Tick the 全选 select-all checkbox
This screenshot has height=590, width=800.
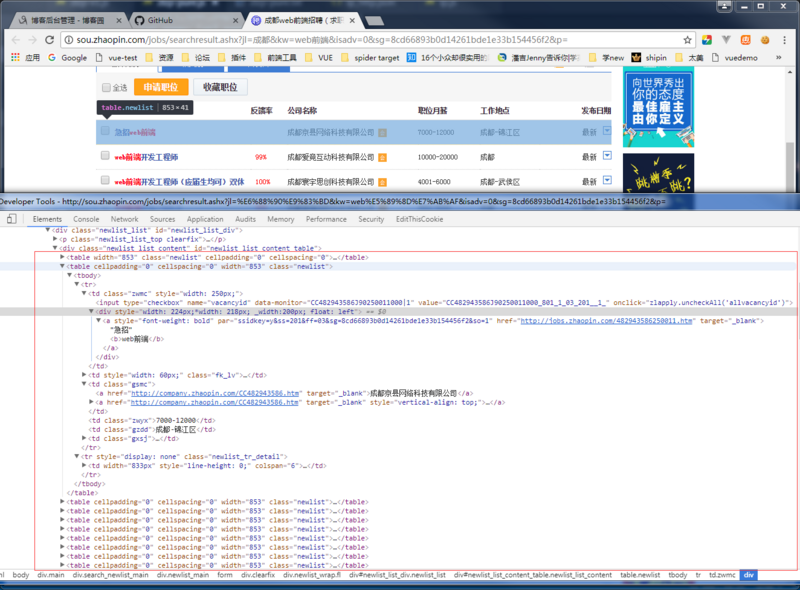click(x=106, y=87)
